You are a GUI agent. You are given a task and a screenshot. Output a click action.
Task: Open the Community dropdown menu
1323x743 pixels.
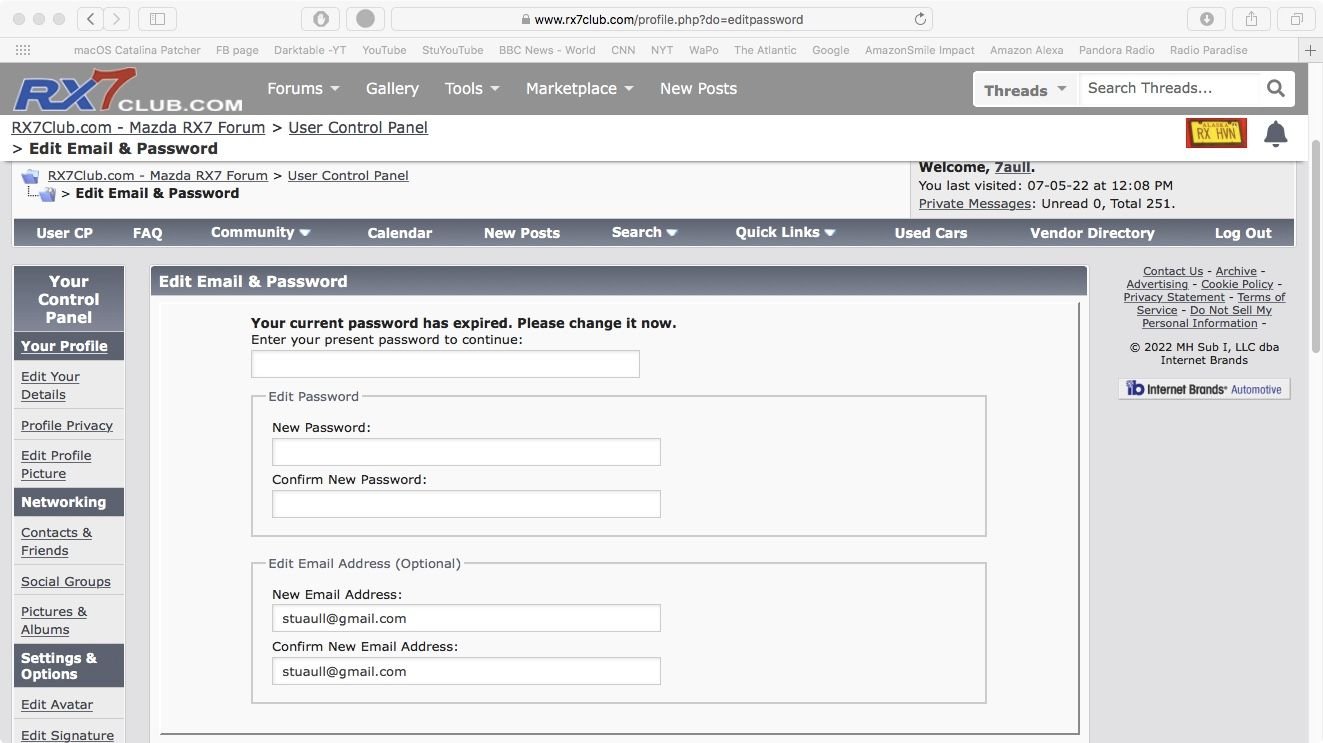[260, 232]
